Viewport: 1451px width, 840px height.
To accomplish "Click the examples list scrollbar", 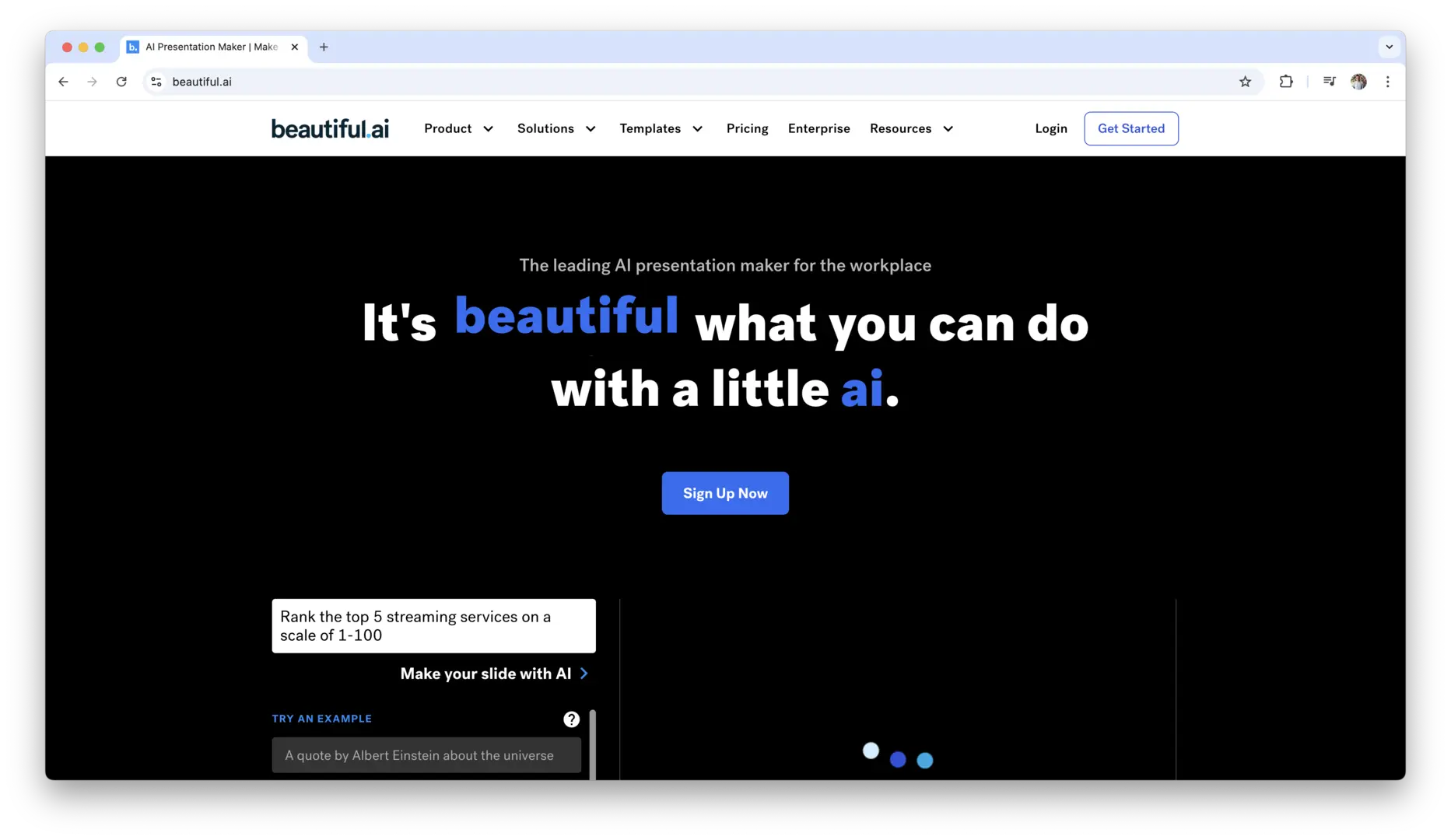I will point(593,744).
